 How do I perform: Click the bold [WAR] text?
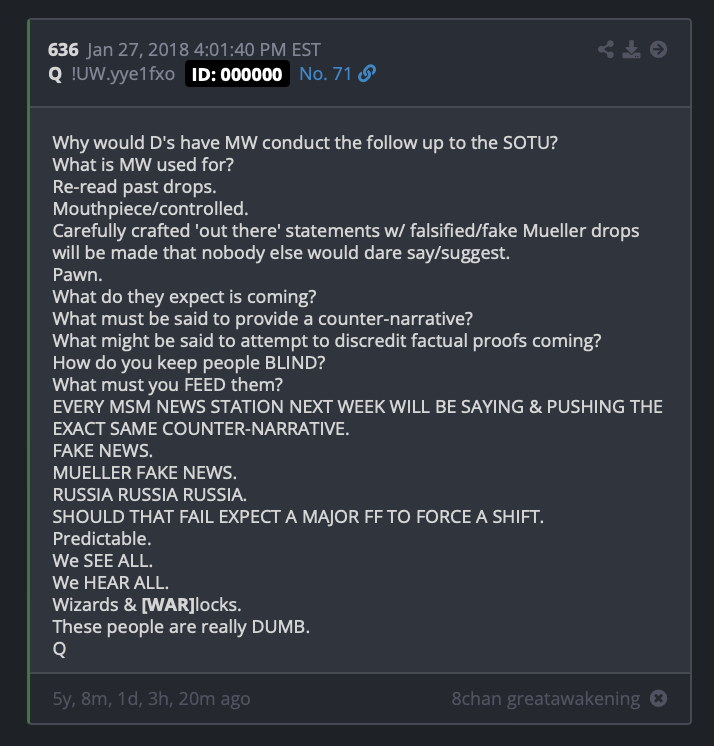tap(168, 605)
